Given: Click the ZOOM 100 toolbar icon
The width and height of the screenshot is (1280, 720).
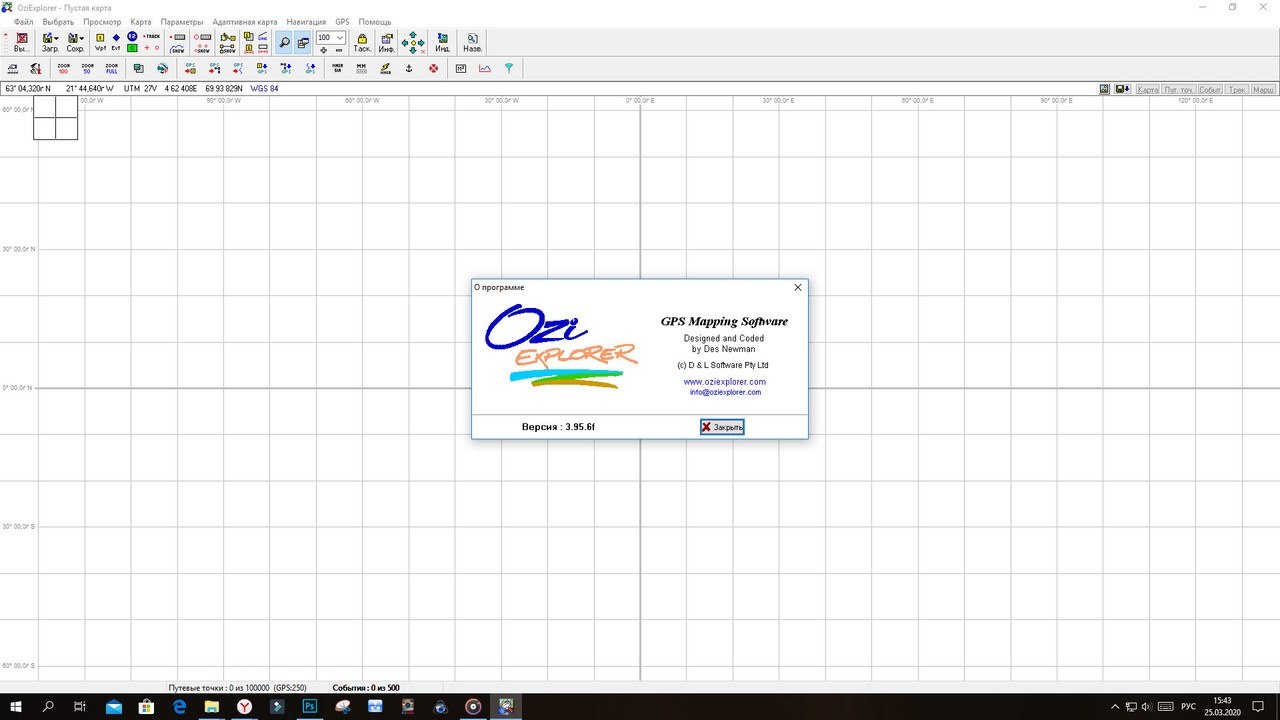Looking at the screenshot, I should (x=63, y=68).
